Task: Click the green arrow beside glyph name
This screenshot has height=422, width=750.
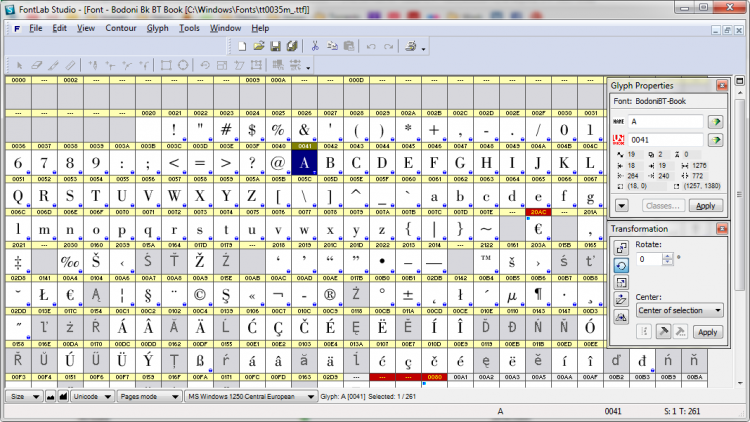Action: (x=716, y=122)
